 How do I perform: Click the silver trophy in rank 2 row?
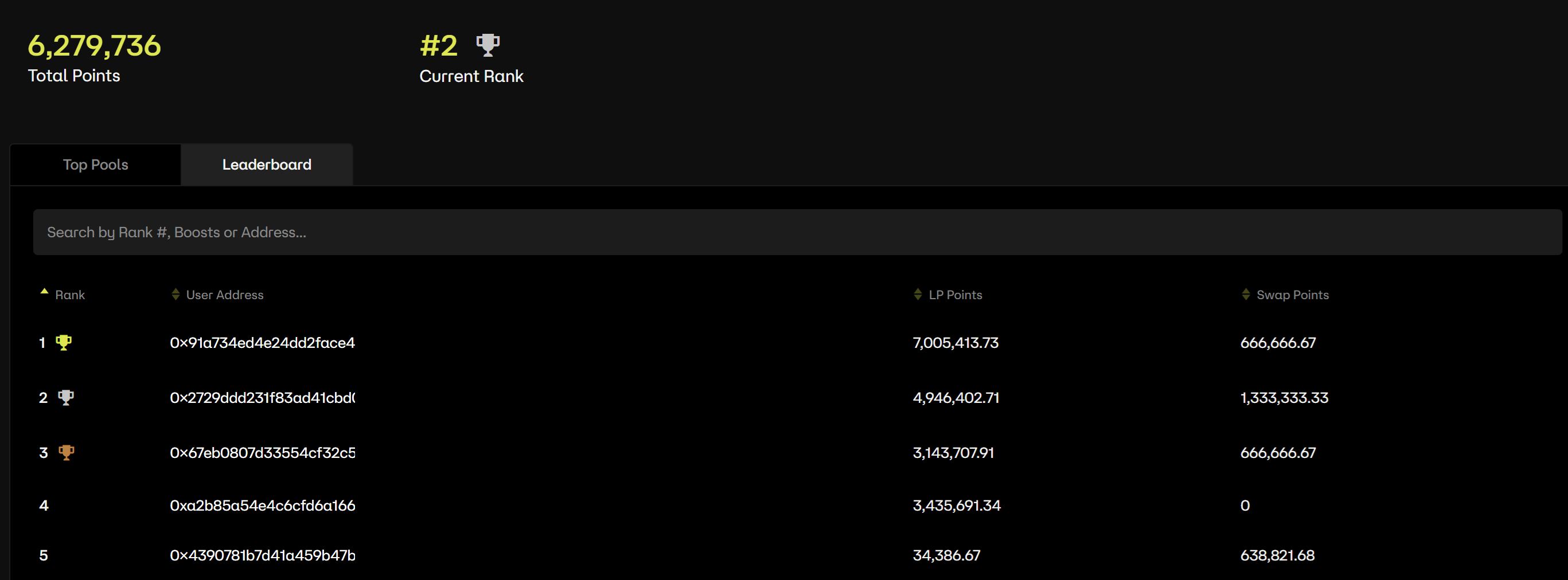point(66,397)
